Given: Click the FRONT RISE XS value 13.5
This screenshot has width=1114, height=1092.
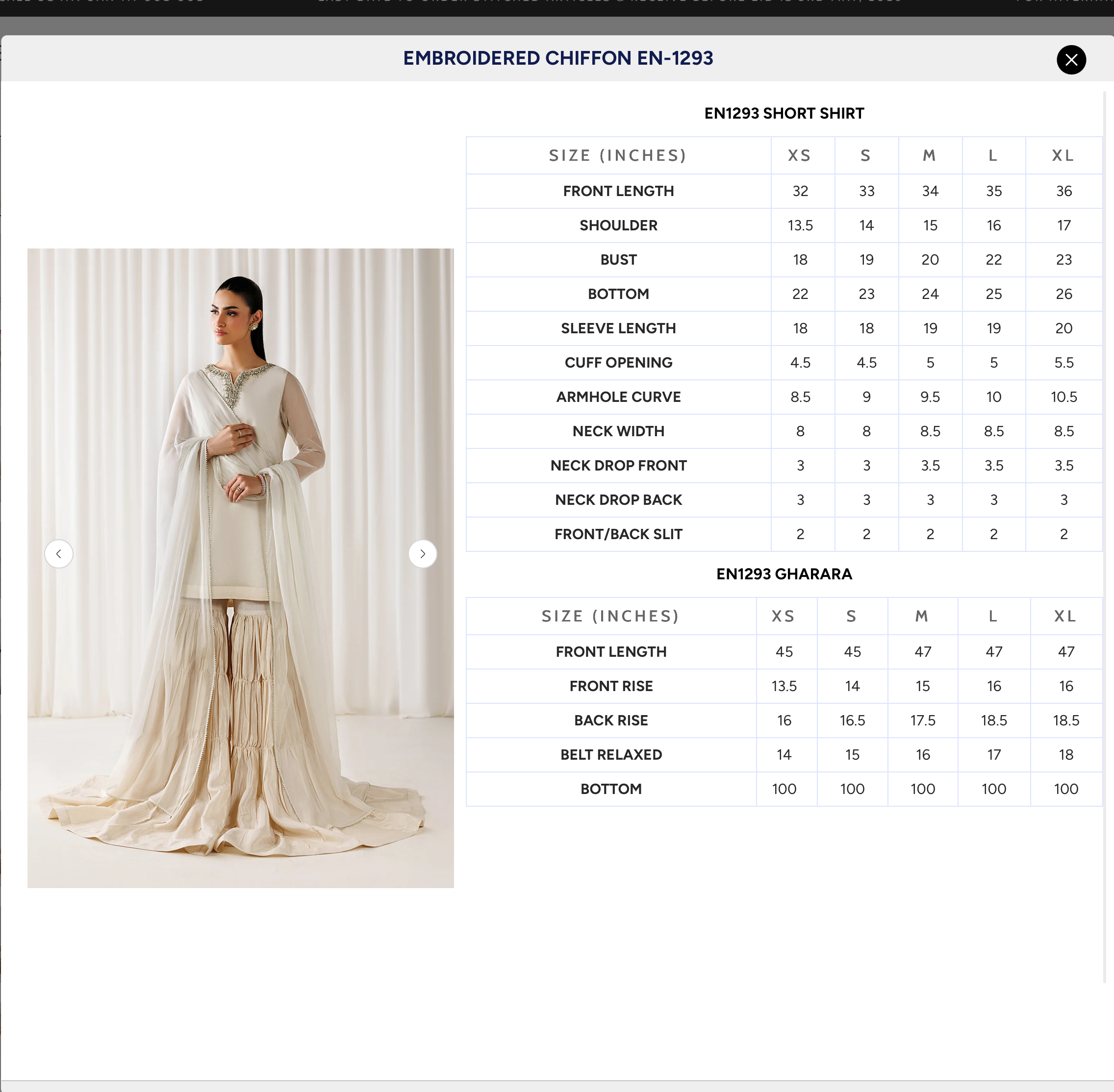Looking at the screenshot, I should [x=784, y=687].
